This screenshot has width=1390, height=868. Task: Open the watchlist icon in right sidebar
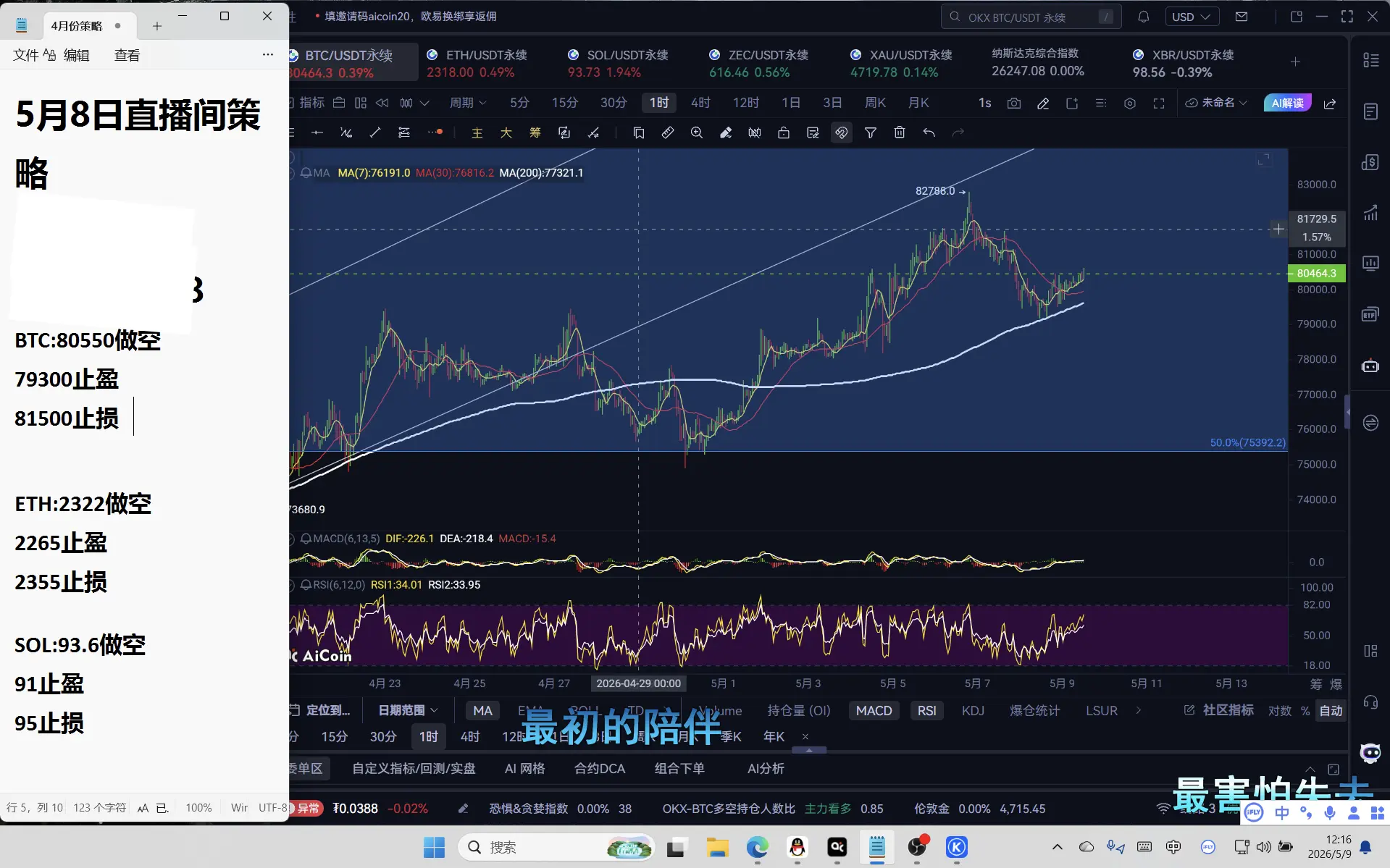pyautogui.click(x=1370, y=60)
